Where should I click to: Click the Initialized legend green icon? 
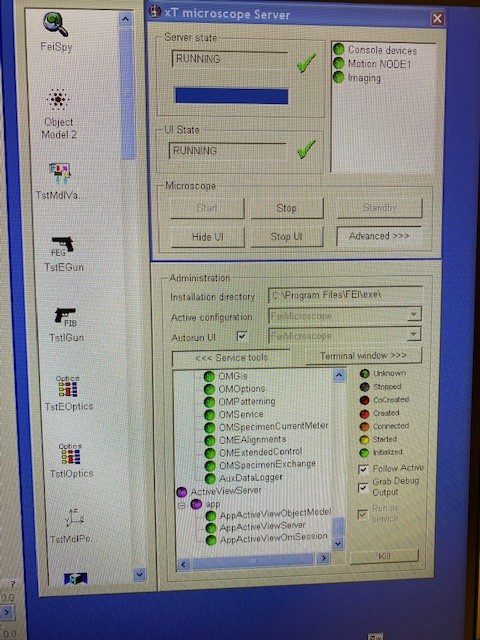point(364,453)
